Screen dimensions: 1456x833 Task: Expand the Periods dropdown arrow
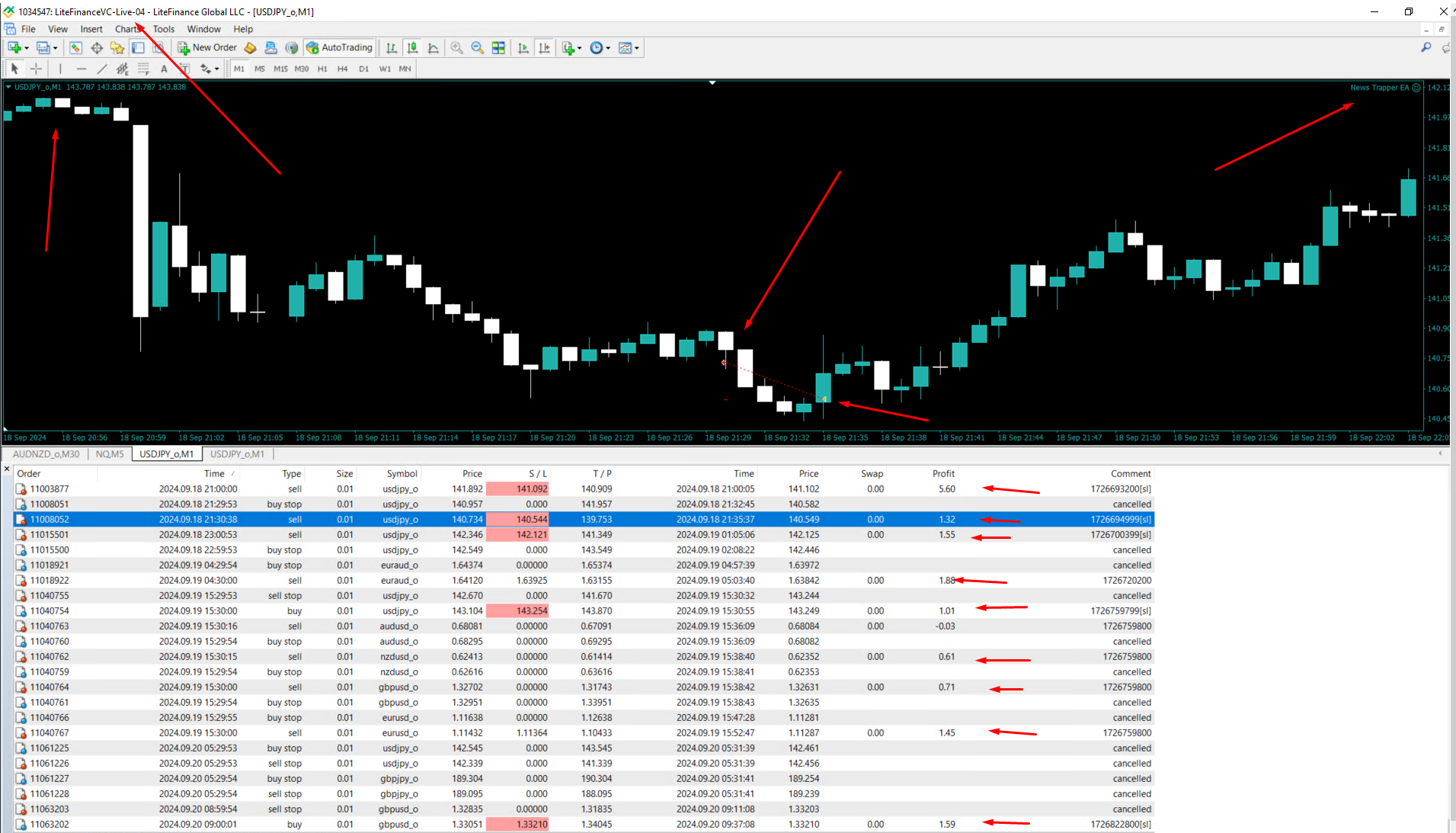pos(608,48)
